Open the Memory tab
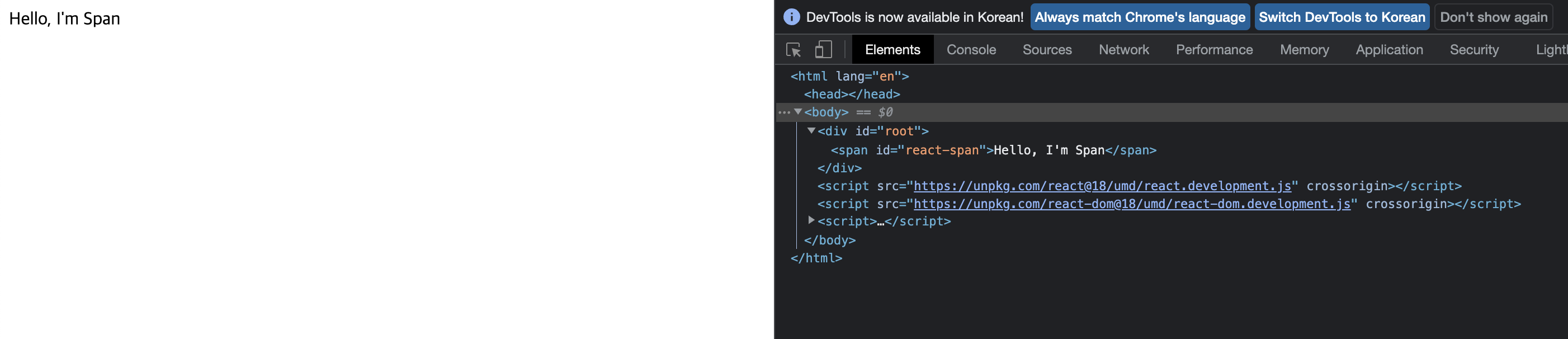The width and height of the screenshot is (1568, 339). 1304,50
